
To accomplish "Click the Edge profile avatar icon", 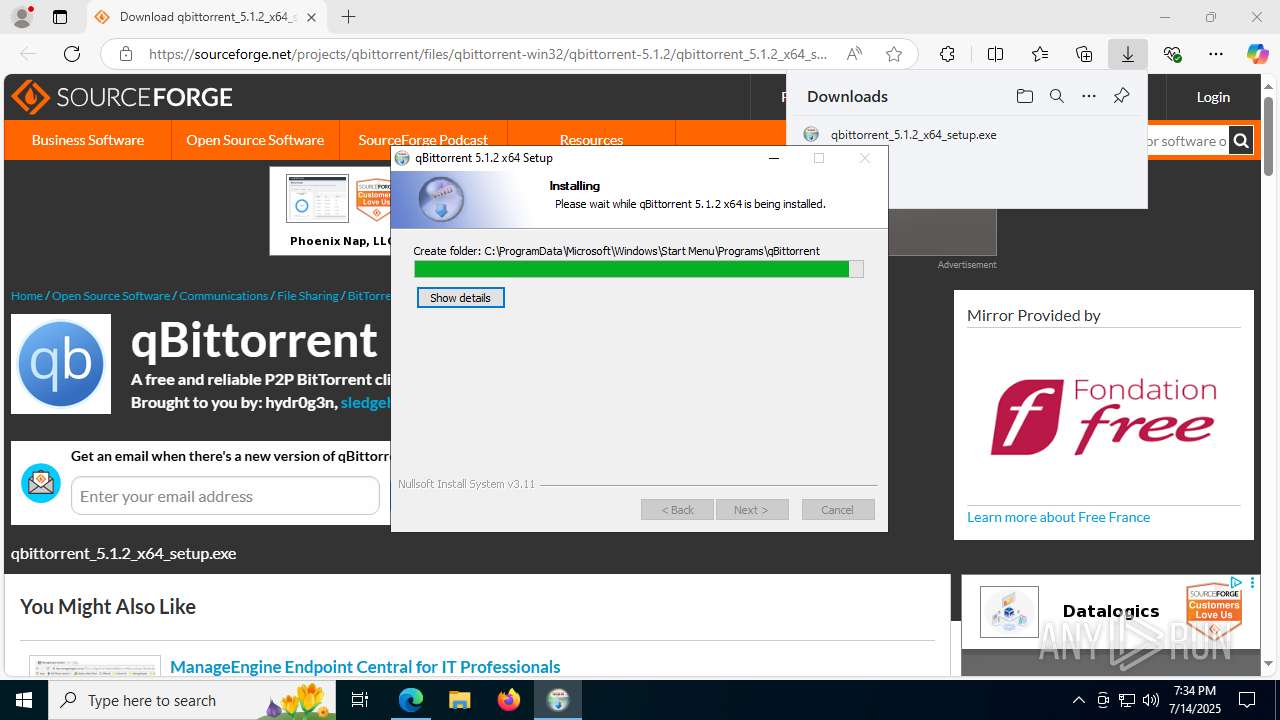I will click(x=21, y=17).
